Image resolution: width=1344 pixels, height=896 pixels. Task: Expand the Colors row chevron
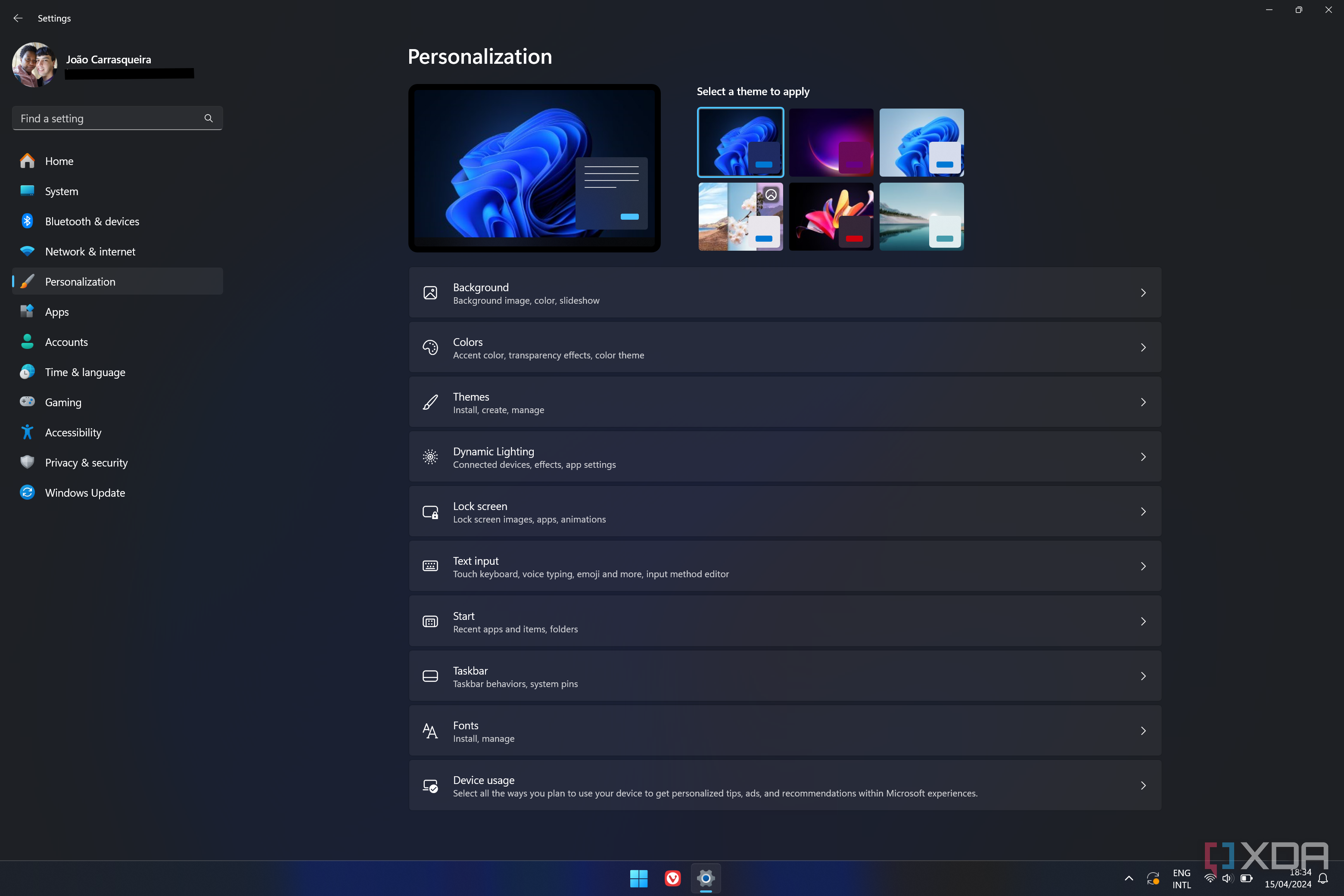click(1143, 348)
